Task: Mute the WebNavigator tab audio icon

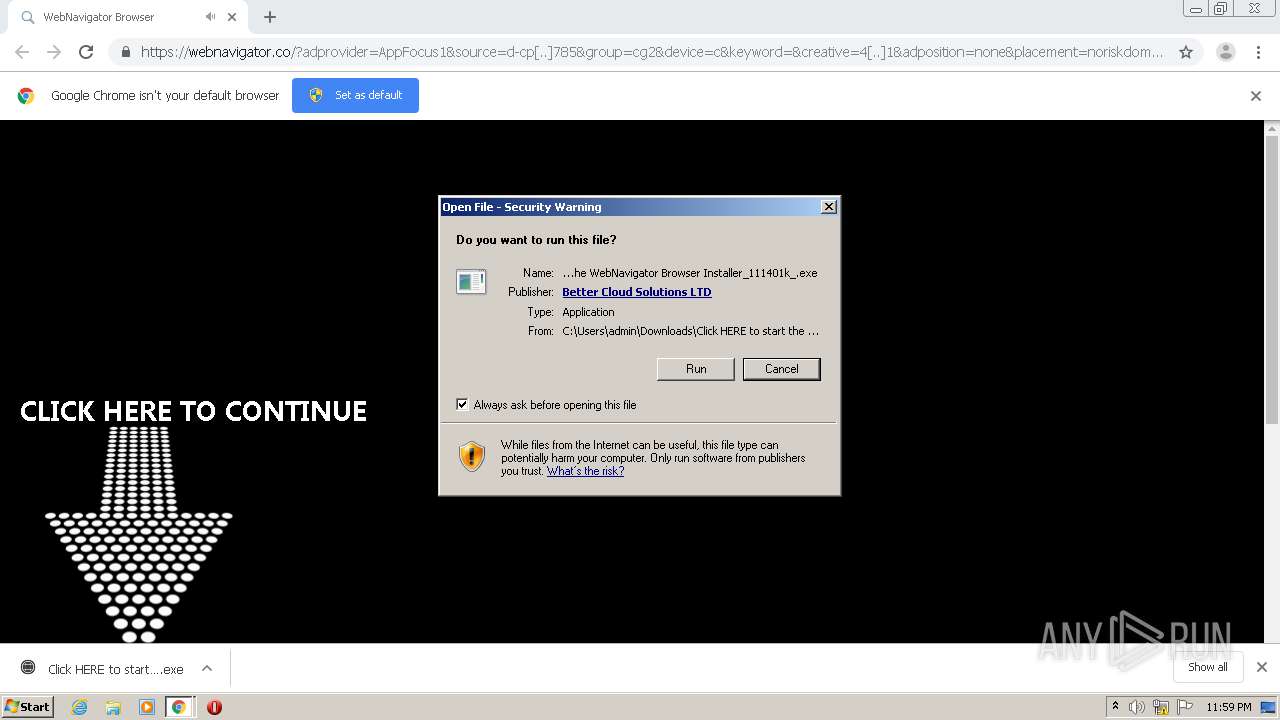Action: pyautogui.click(x=210, y=17)
